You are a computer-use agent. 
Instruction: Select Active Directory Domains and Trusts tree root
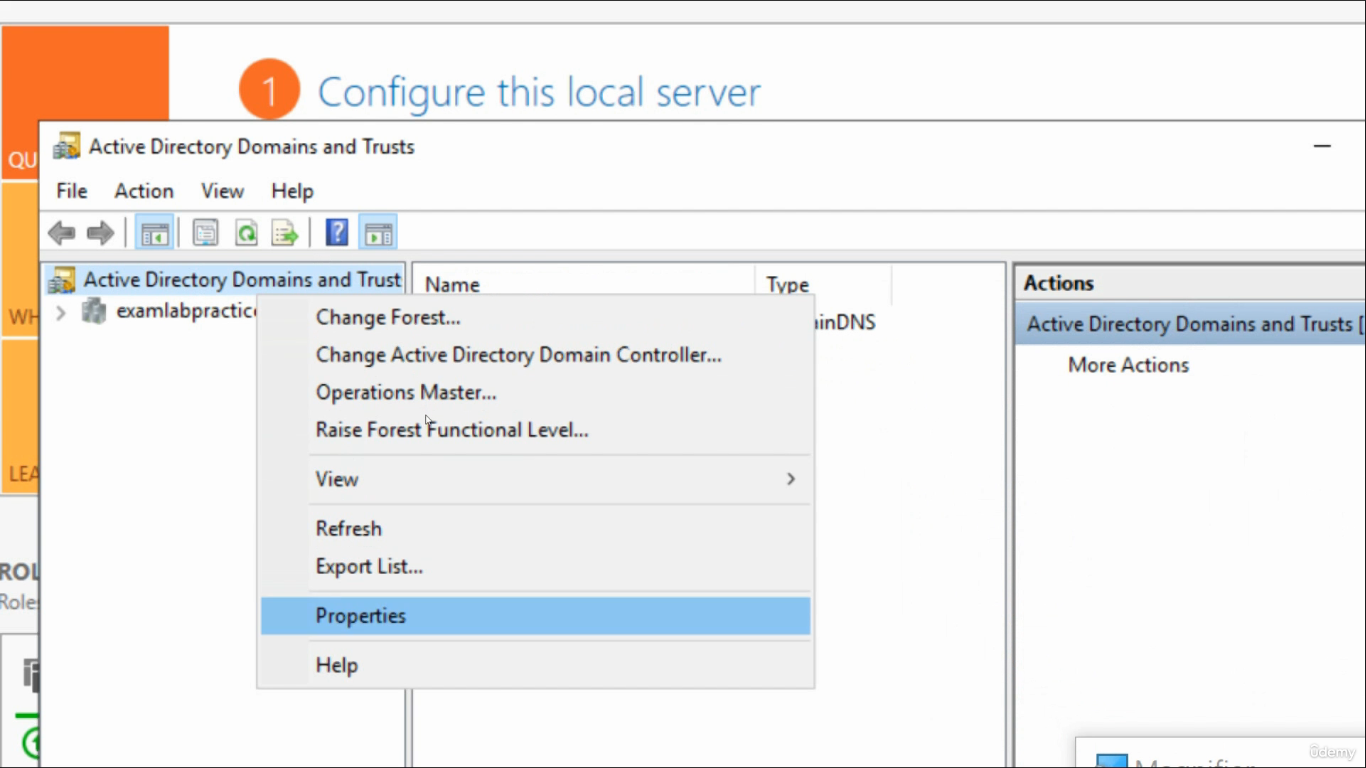coord(242,280)
